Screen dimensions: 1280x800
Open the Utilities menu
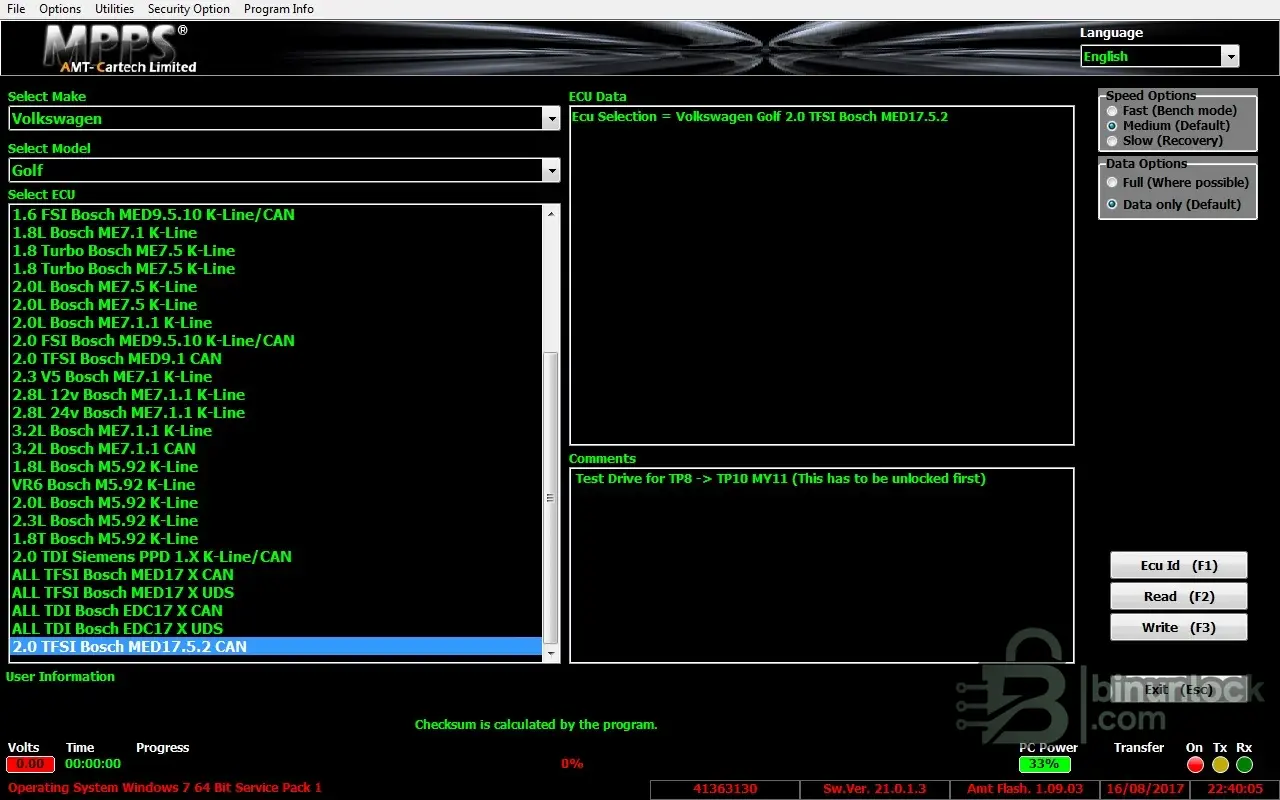114,9
